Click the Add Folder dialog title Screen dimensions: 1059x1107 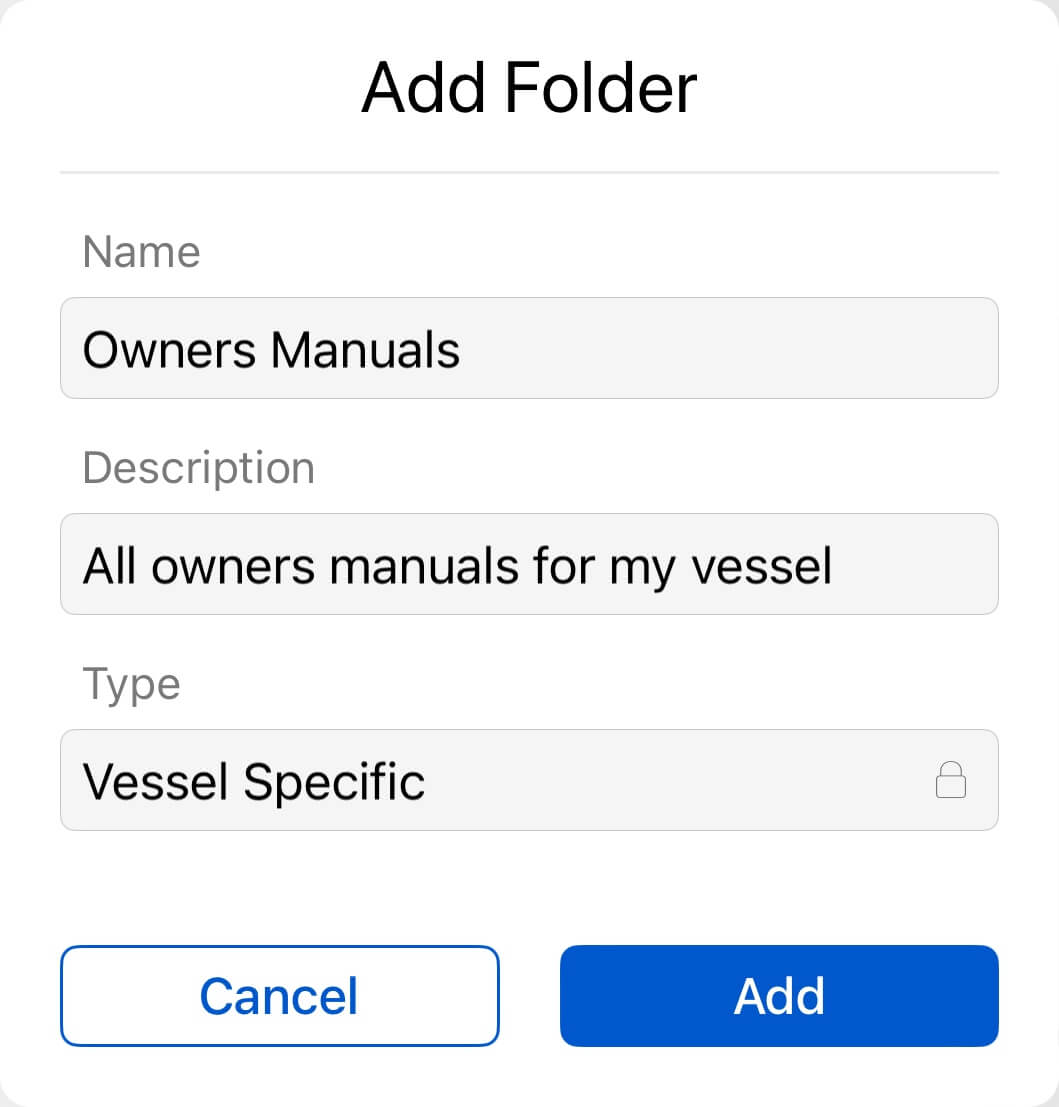point(529,87)
